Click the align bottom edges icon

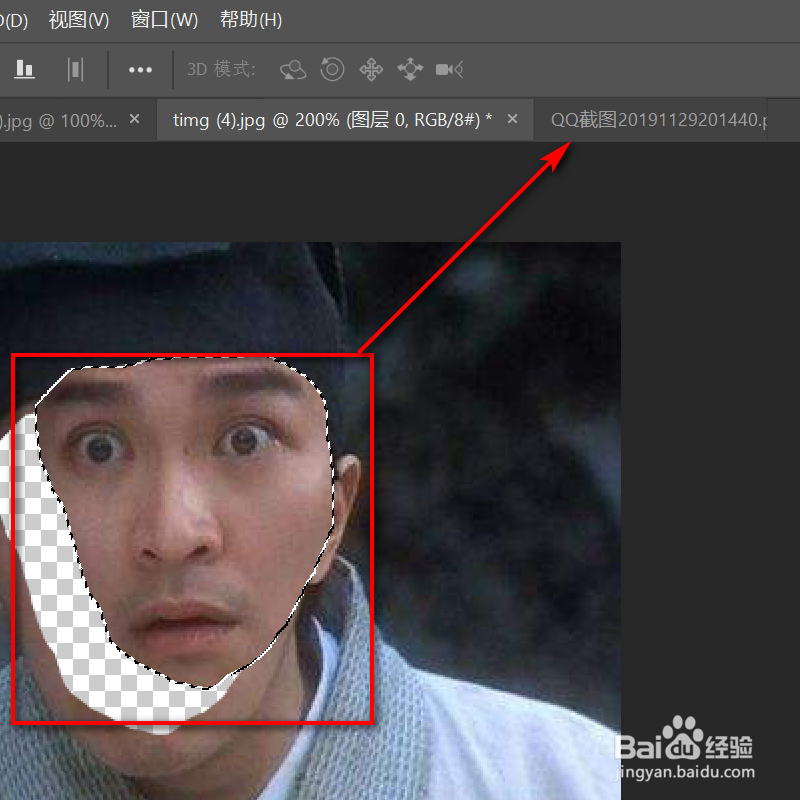24,69
